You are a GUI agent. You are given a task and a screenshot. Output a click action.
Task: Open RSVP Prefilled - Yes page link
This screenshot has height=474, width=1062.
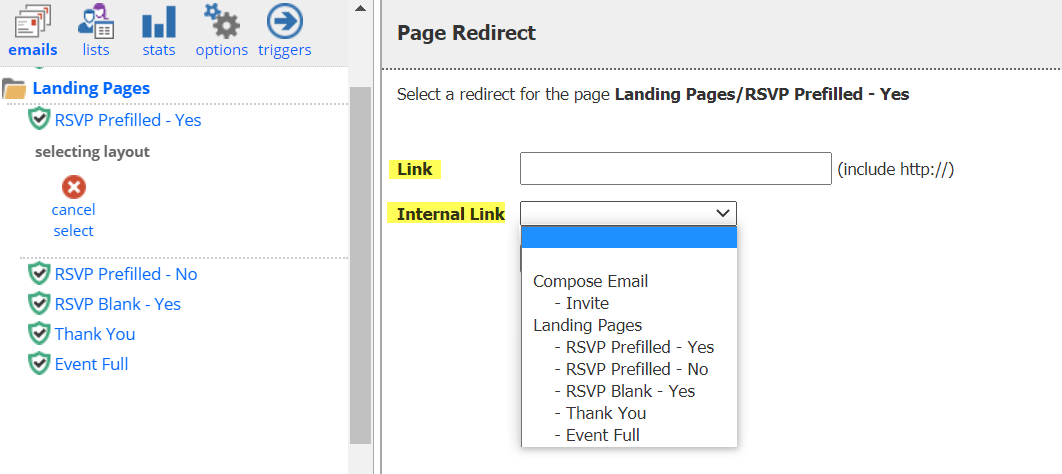[128, 121]
